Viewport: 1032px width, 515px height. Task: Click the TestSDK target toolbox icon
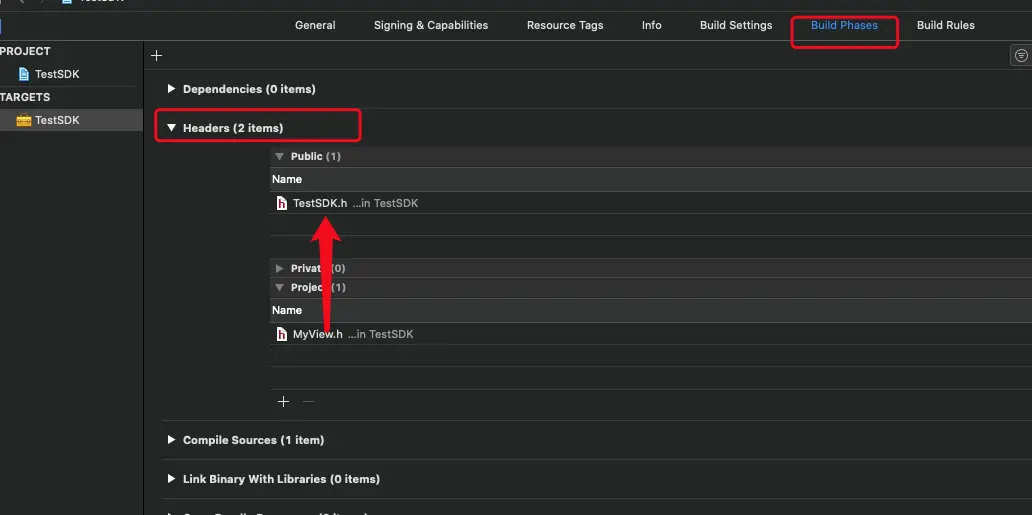[x=24, y=121]
